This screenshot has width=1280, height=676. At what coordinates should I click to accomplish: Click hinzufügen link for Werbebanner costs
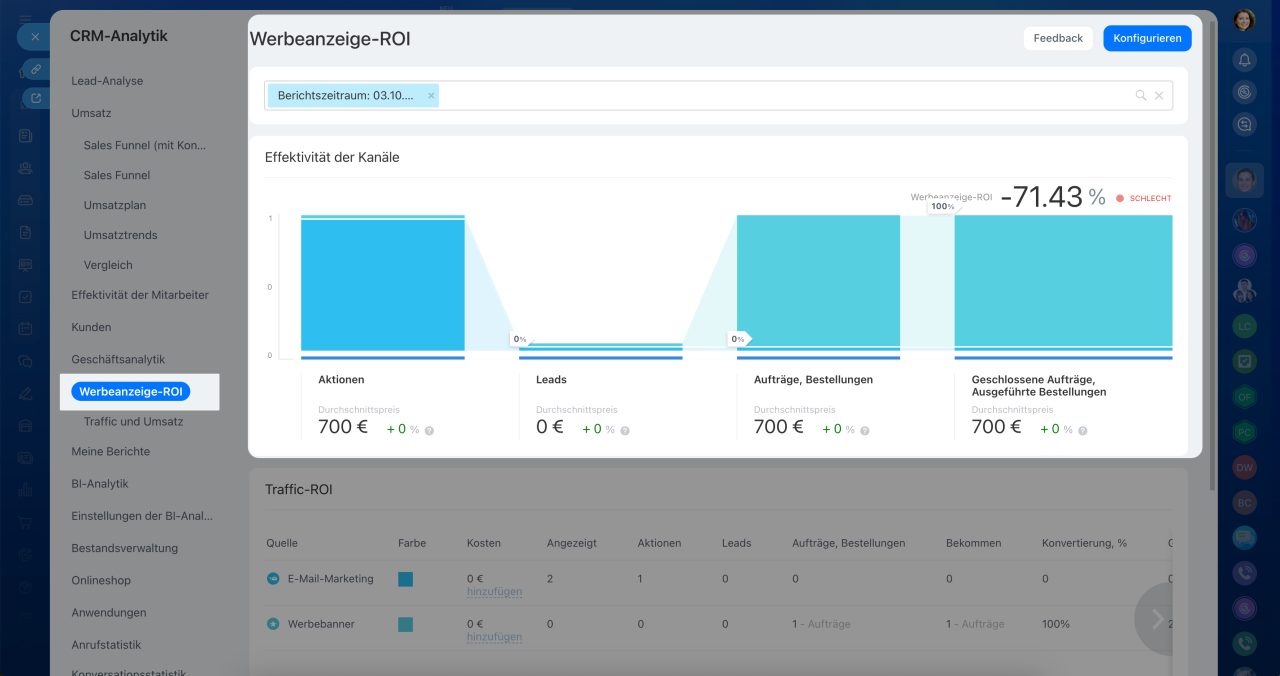494,637
